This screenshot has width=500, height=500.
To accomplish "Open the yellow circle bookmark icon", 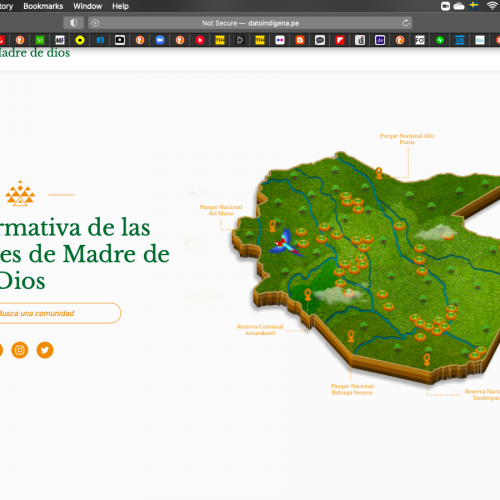I will 80,40.
